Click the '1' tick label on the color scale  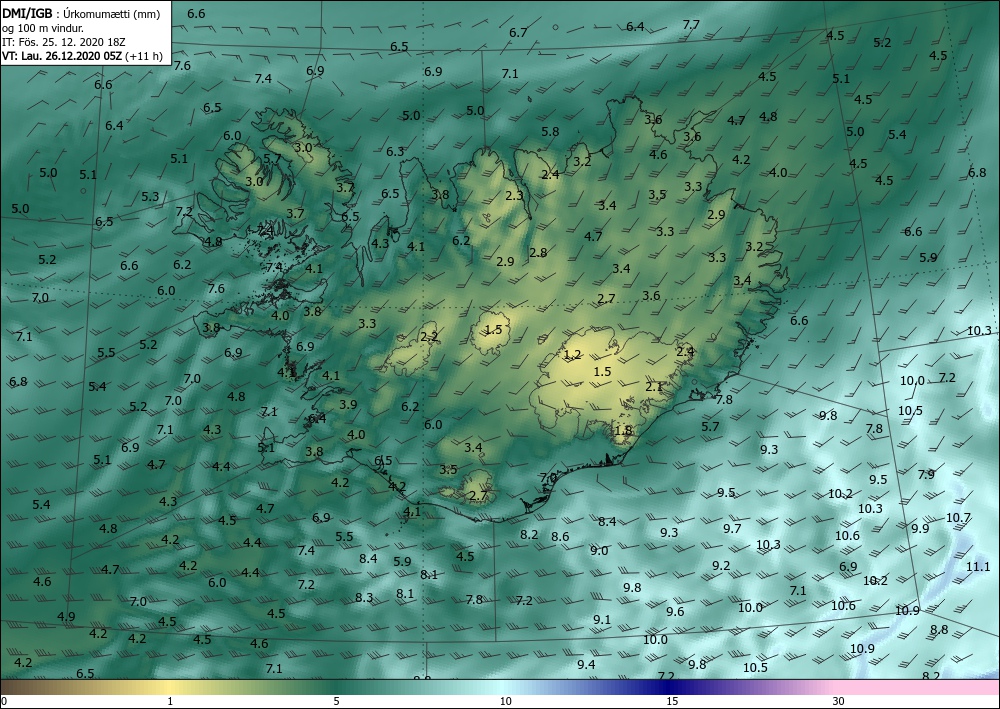click(170, 701)
